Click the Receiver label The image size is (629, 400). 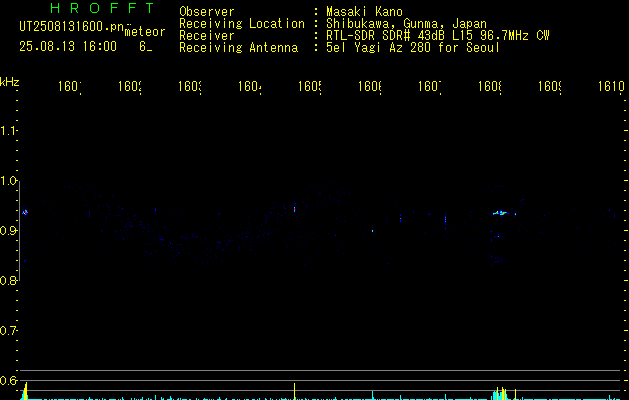tap(207, 36)
